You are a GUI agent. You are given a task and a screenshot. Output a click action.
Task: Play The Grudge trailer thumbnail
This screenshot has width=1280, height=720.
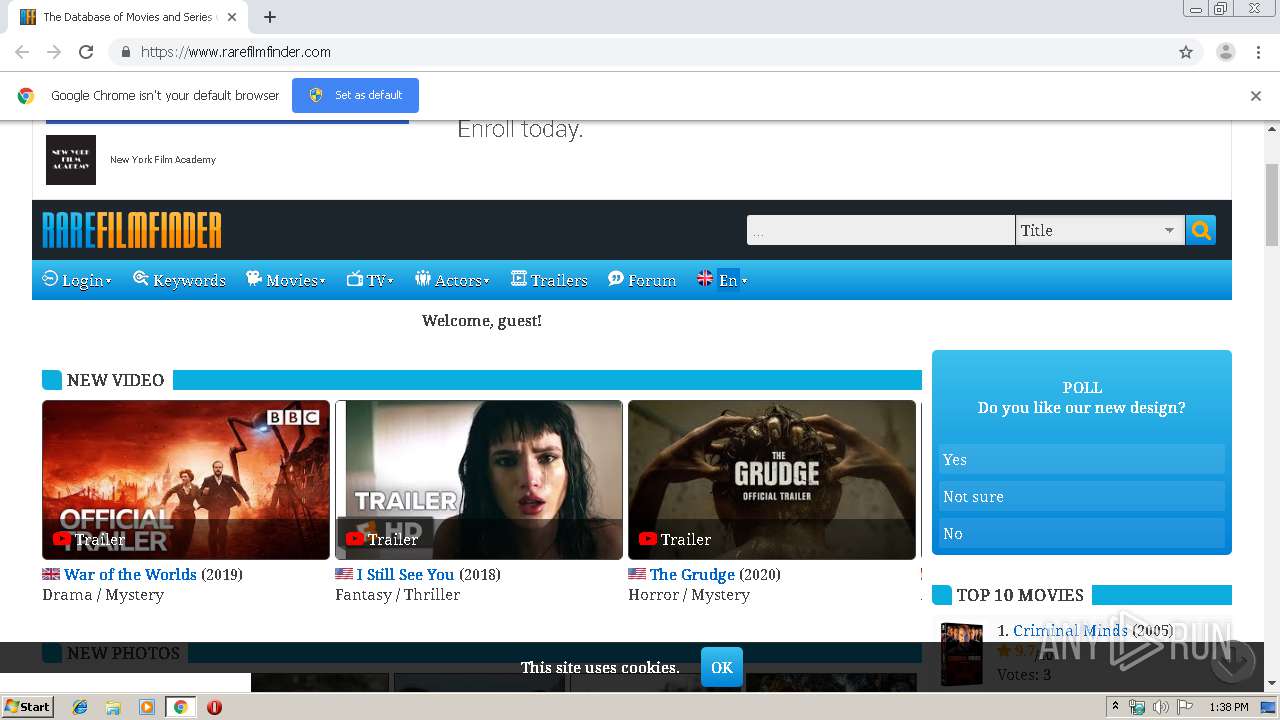772,480
